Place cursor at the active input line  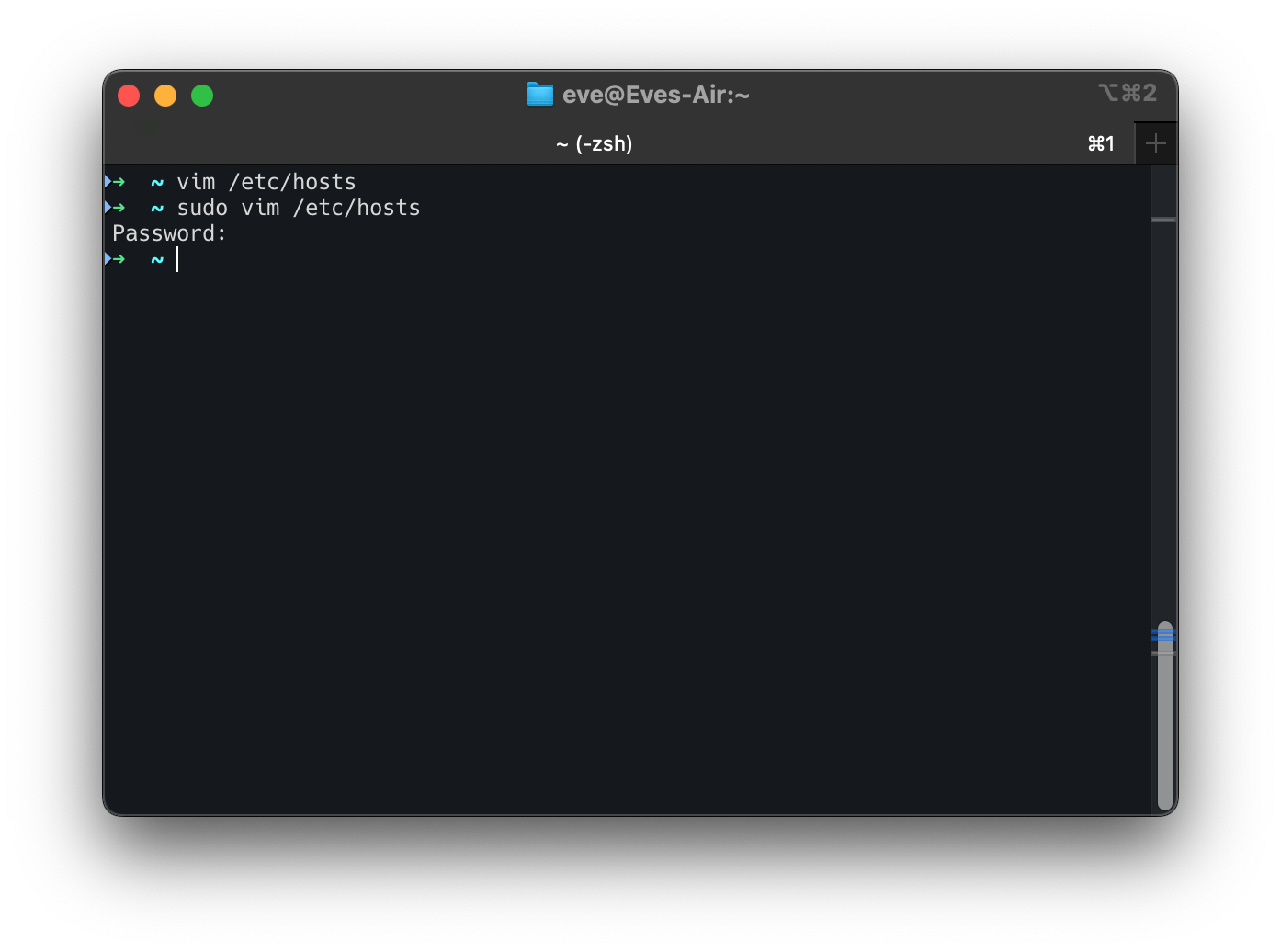click(177, 259)
